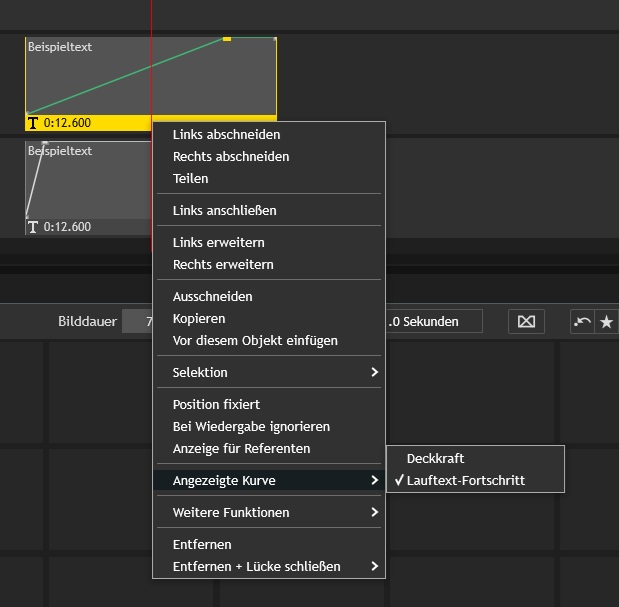619x607 pixels.
Task: Click the keyframe at top of white curve
Action: tap(45, 143)
